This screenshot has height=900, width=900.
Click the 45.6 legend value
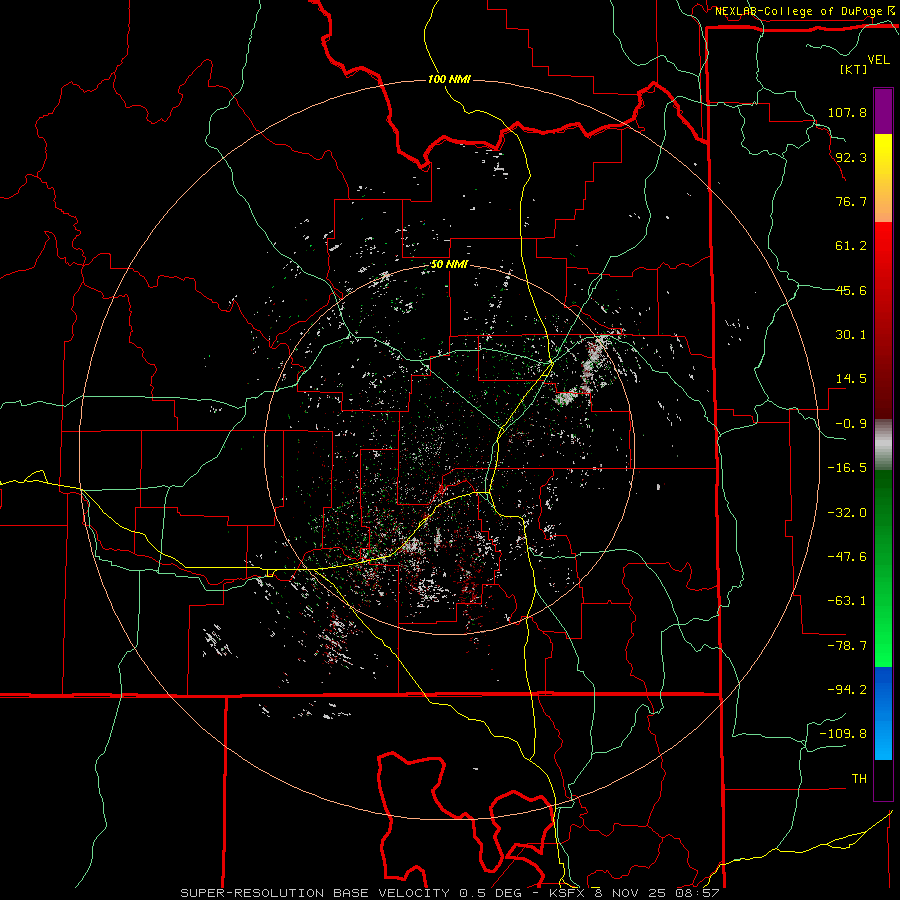point(851,290)
